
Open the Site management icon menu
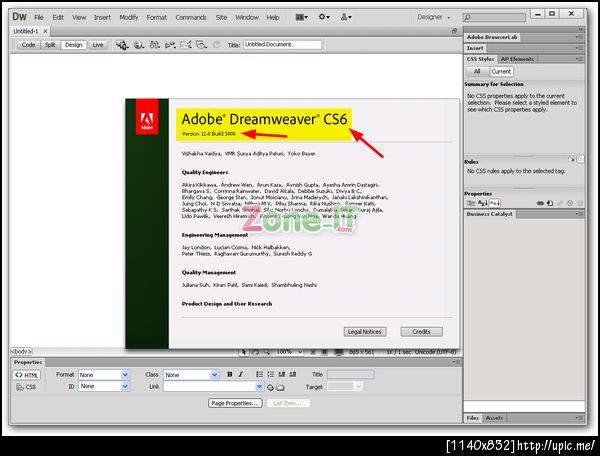(346, 17)
